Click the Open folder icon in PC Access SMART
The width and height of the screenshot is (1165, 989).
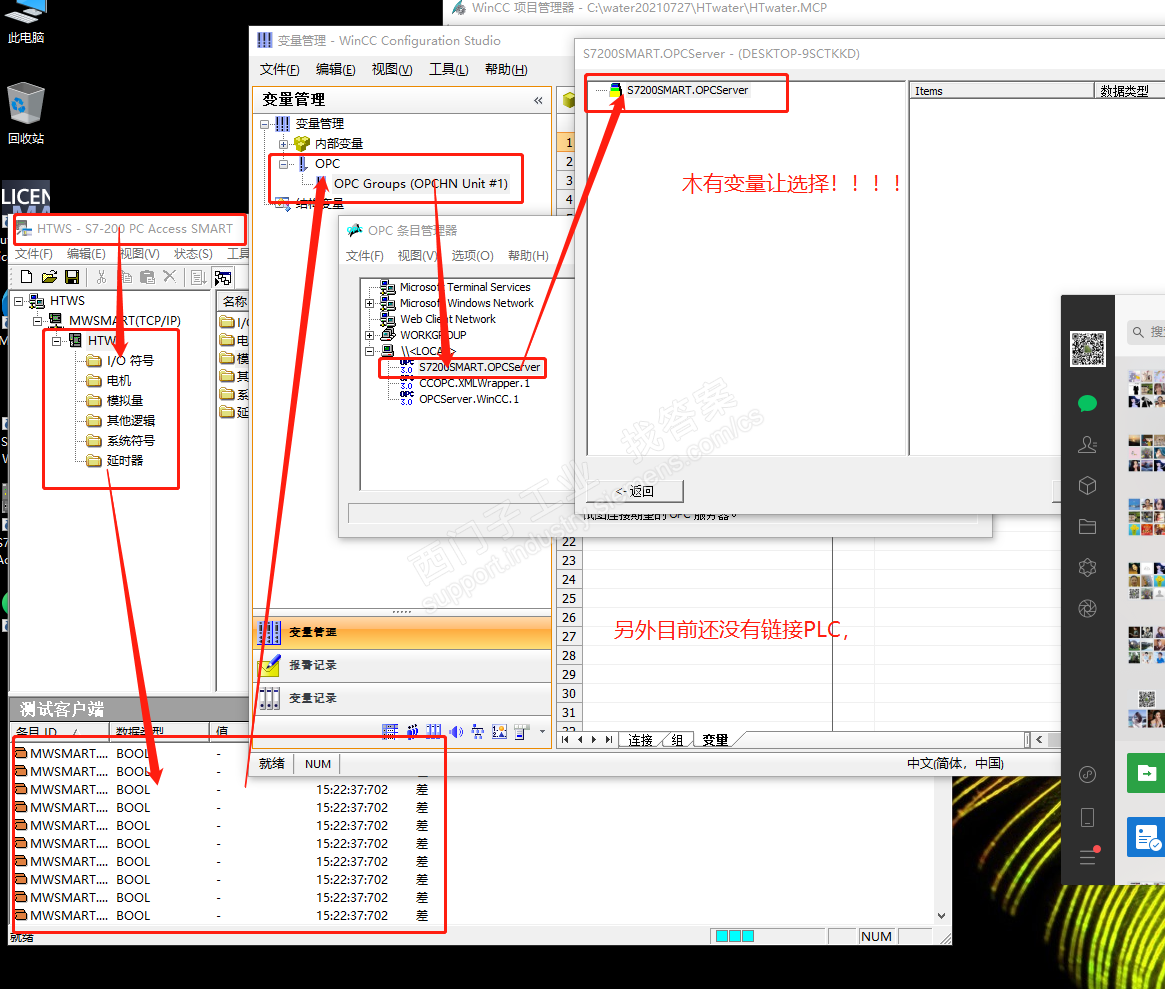(49, 277)
